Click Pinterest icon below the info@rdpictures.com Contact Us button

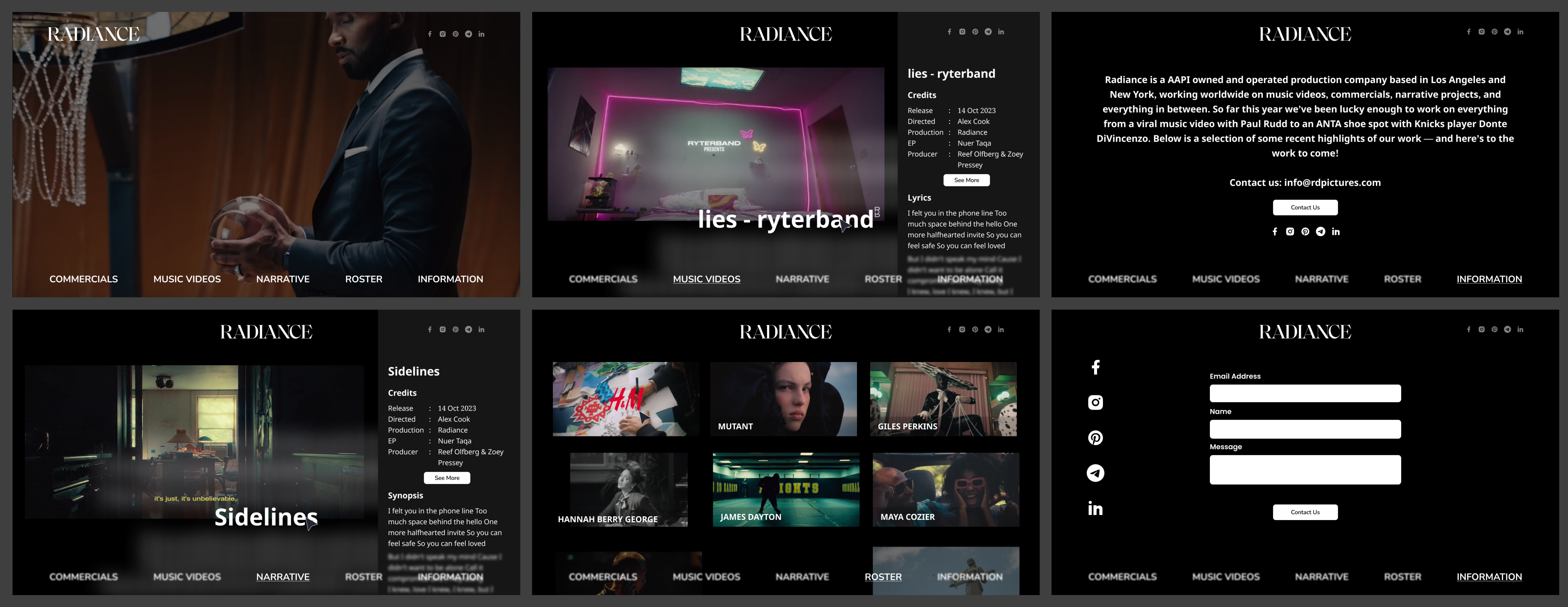(1305, 232)
